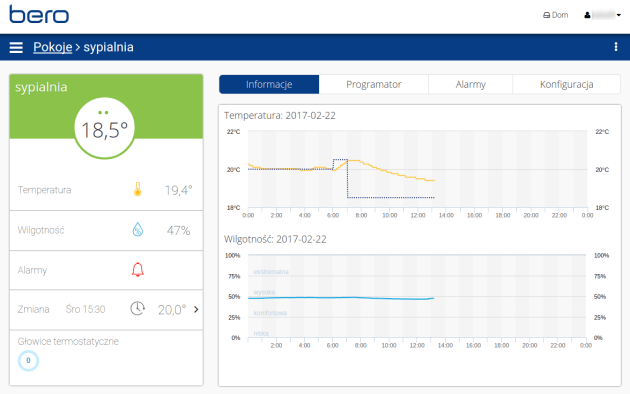Click the sypialnia breadcrumb text

click(108, 47)
